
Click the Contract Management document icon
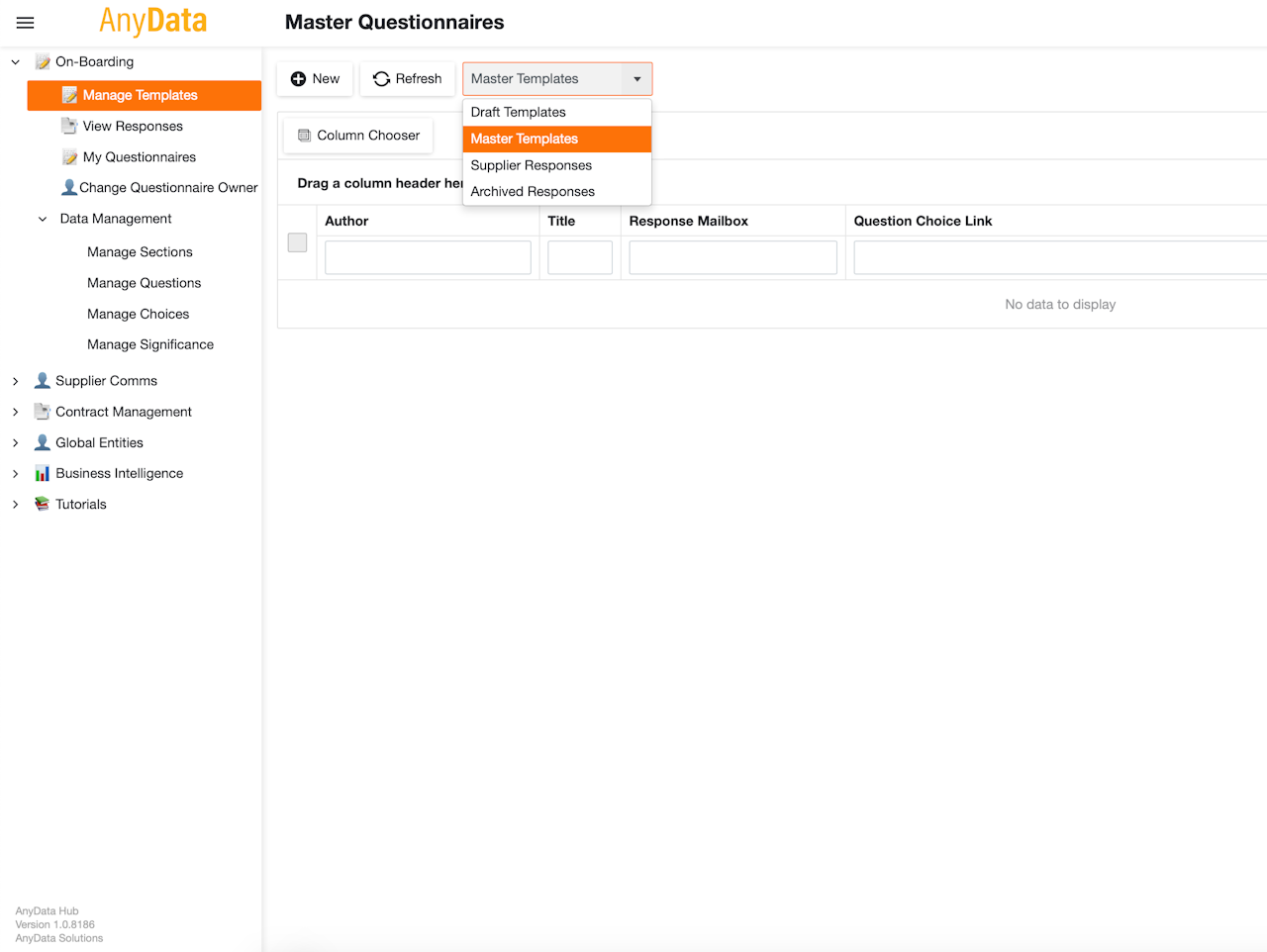[x=43, y=412]
